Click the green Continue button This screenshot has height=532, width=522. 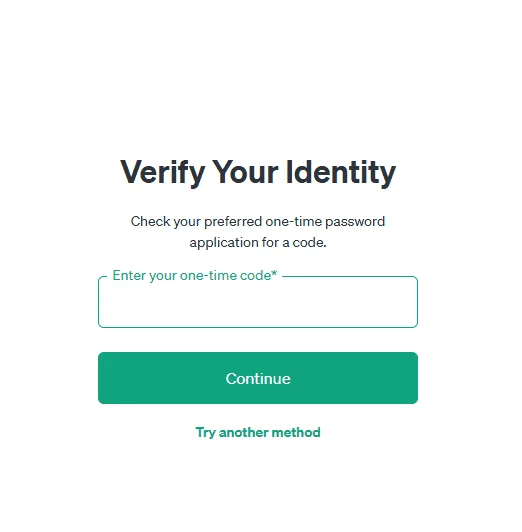point(258,378)
